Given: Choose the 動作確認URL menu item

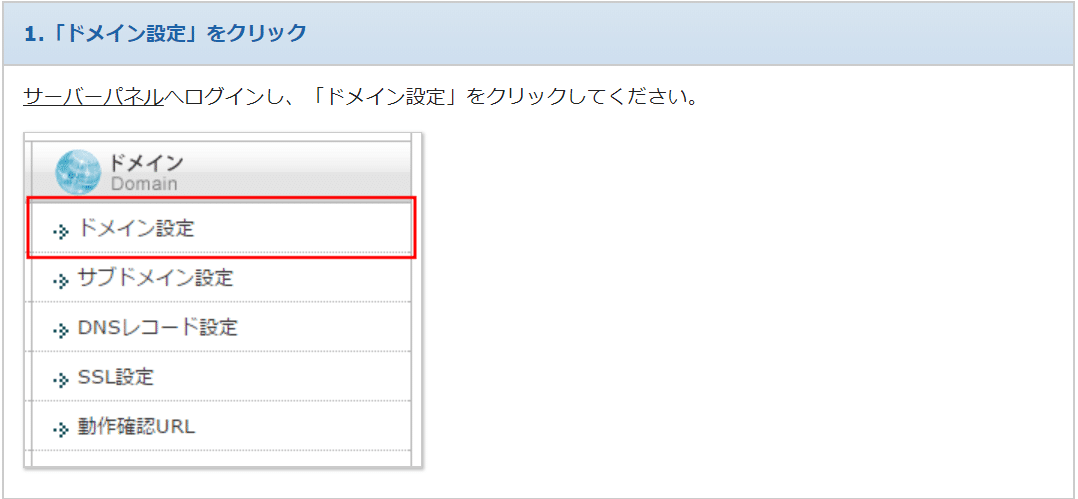Looking at the screenshot, I should [x=136, y=427].
